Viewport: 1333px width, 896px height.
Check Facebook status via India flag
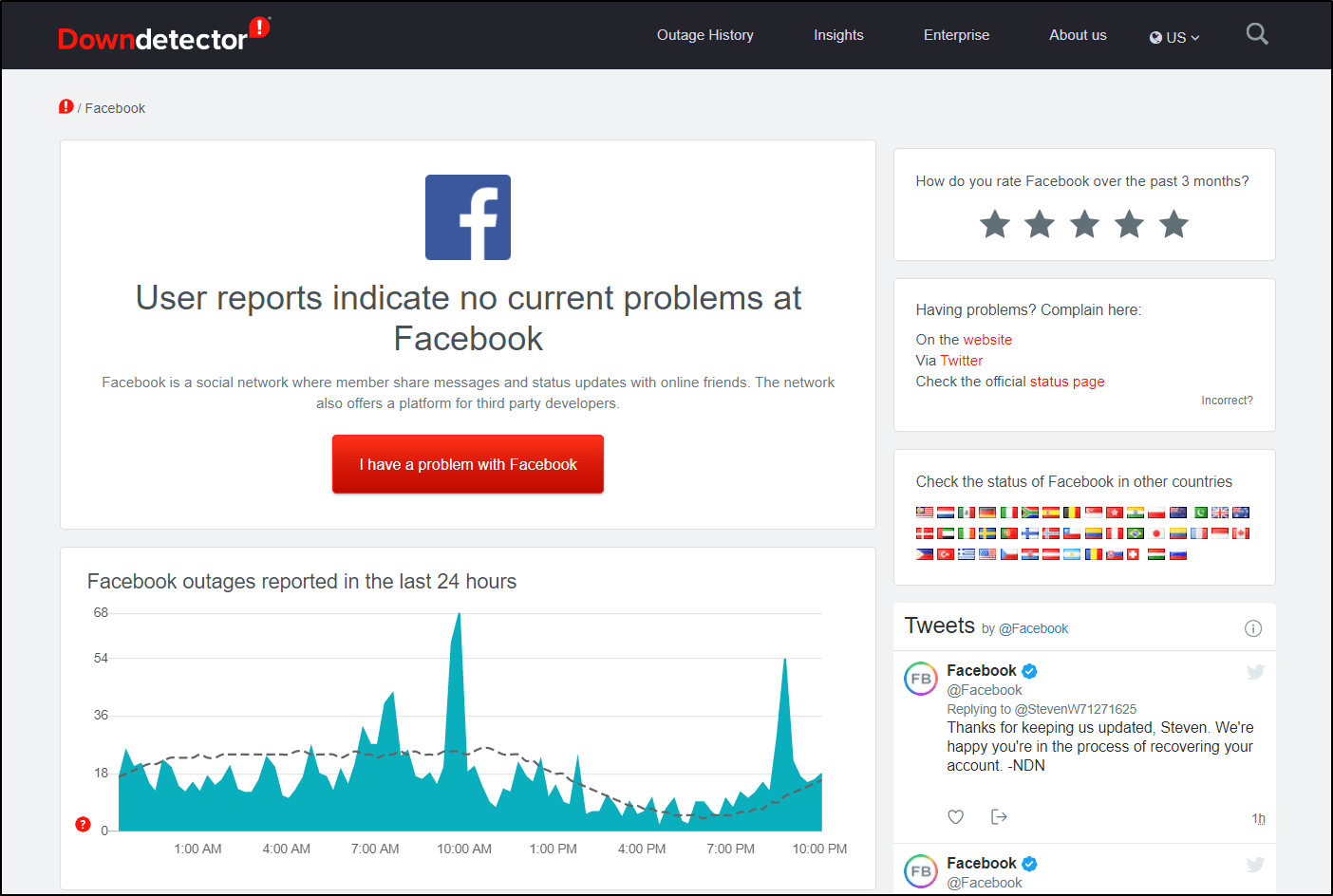tap(1136, 513)
